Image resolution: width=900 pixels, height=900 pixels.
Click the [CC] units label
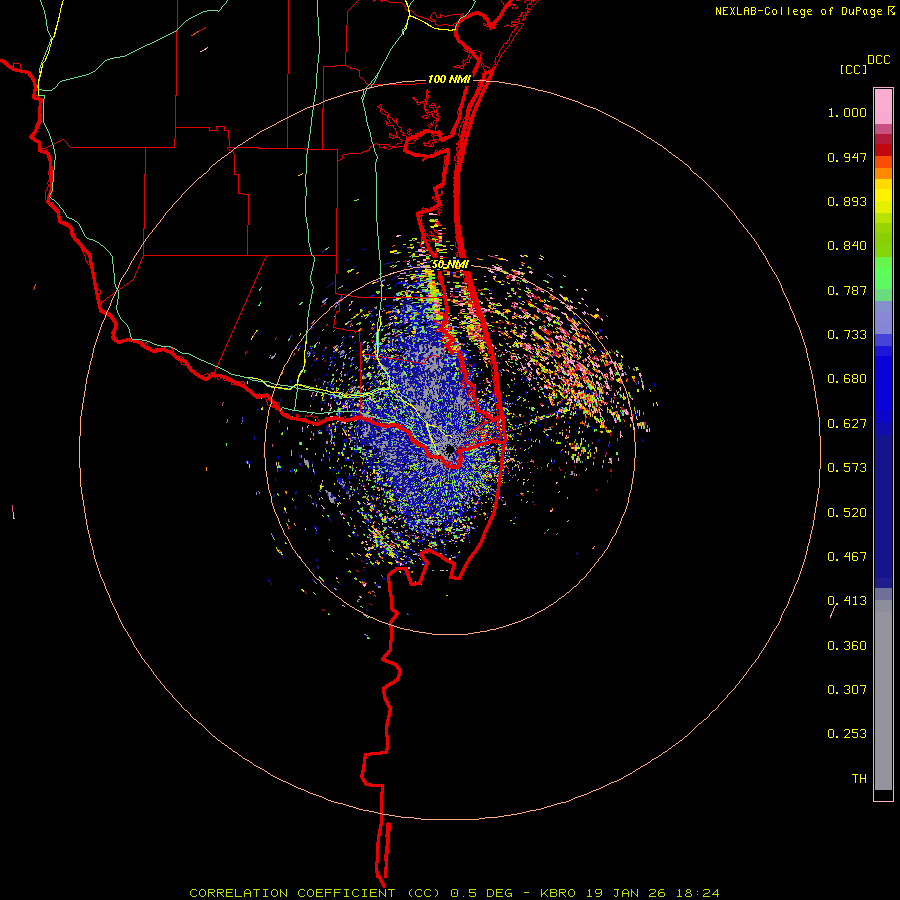(x=854, y=69)
